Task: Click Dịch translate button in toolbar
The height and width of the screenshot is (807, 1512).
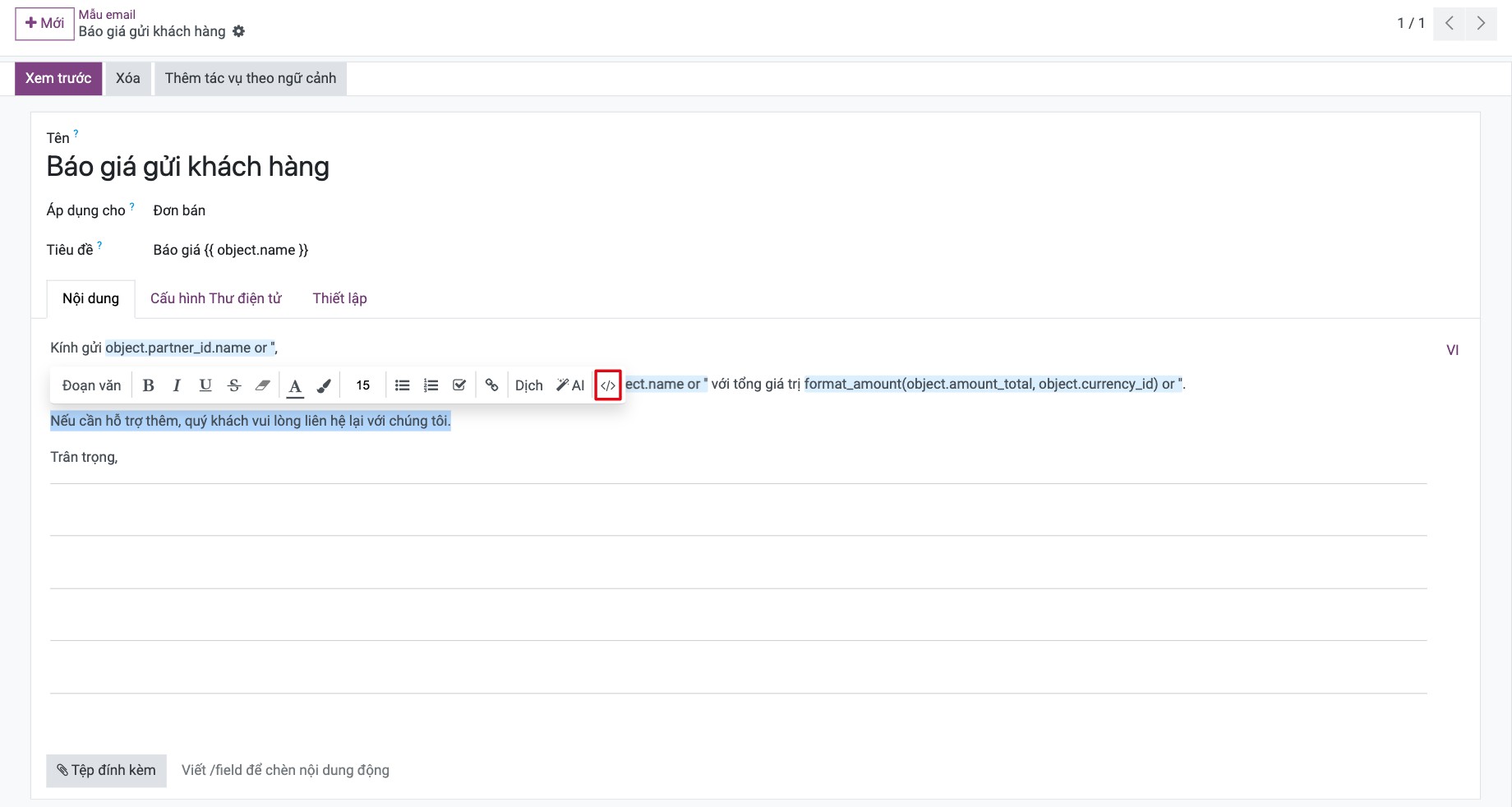Action: point(529,385)
